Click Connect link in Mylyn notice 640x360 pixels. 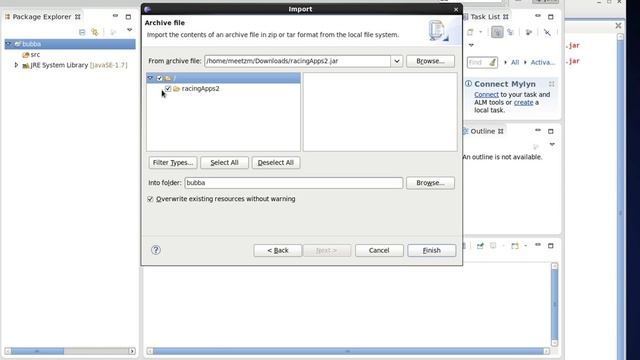coord(486,94)
